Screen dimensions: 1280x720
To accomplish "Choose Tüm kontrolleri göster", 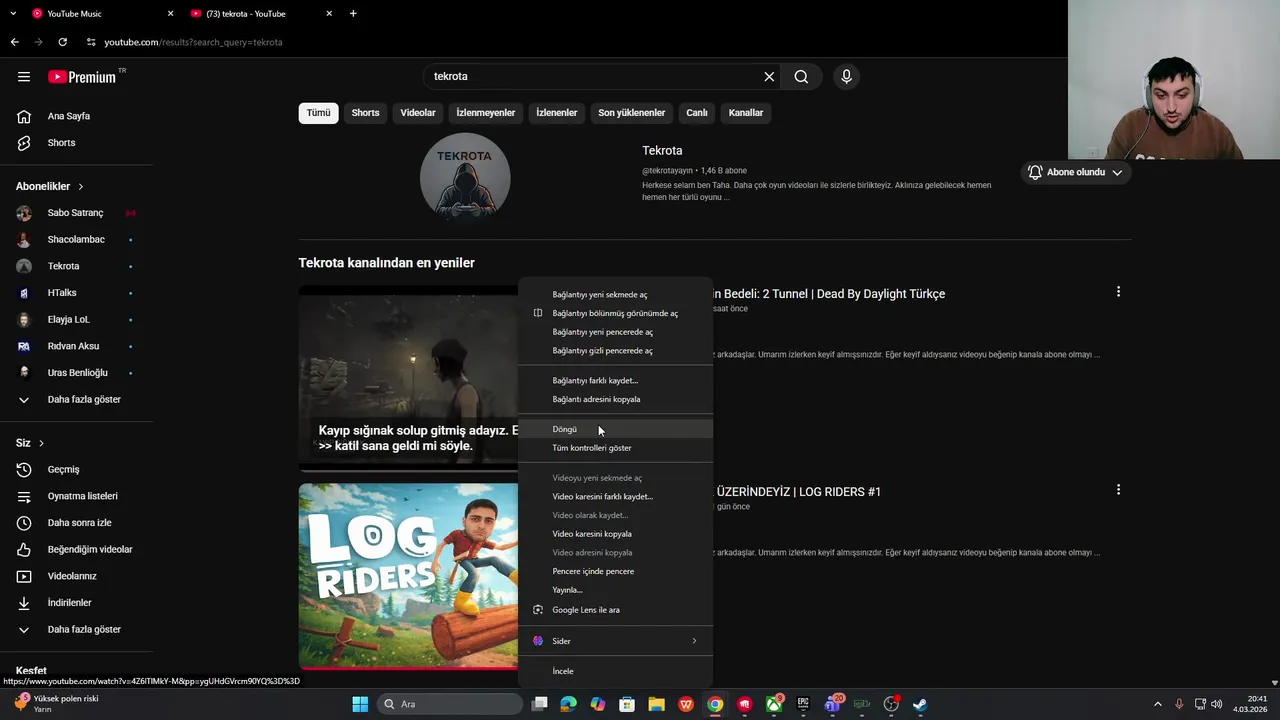I will click(615, 448).
